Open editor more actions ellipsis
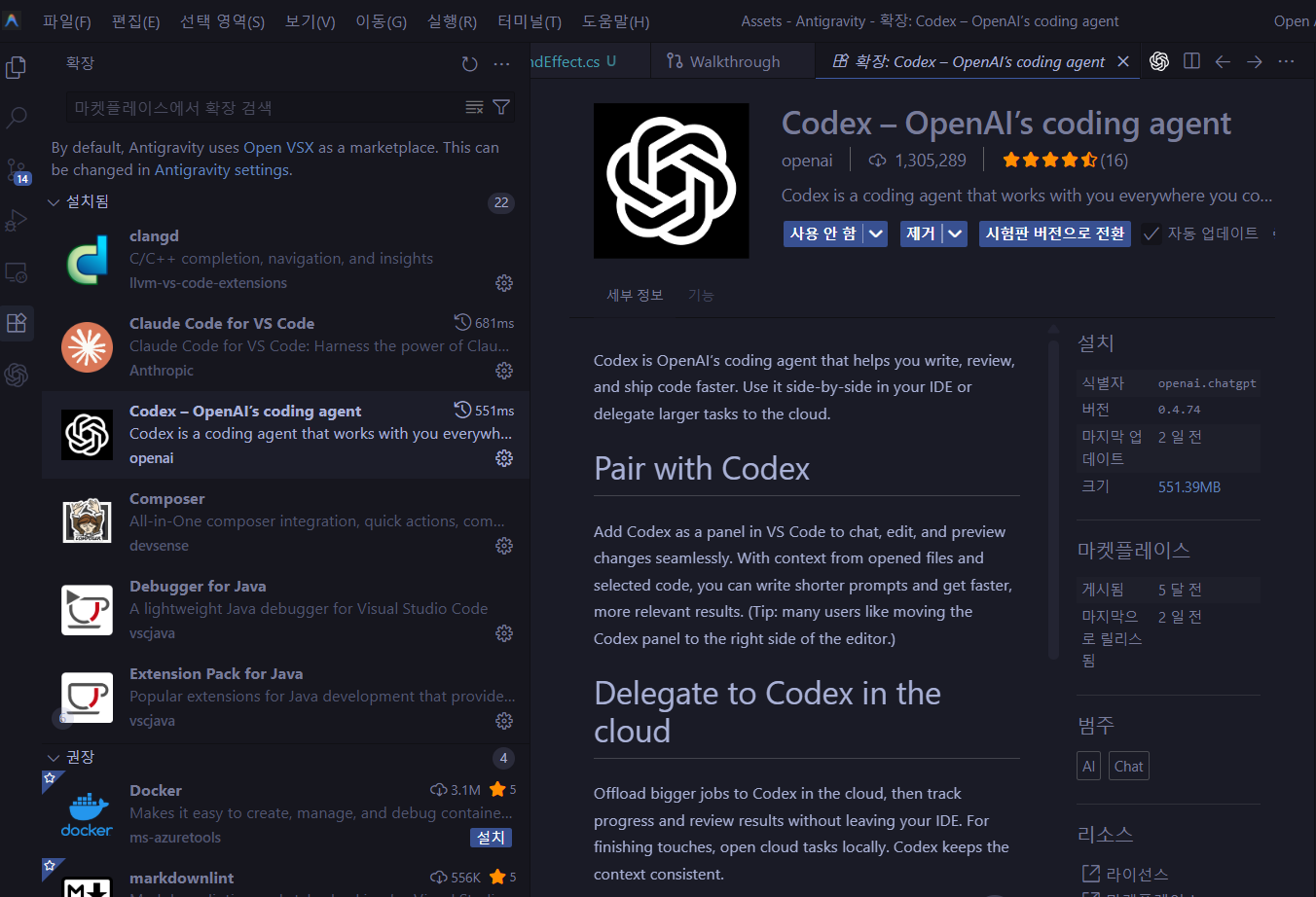This screenshot has height=897, width=1316. (1287, 61)
